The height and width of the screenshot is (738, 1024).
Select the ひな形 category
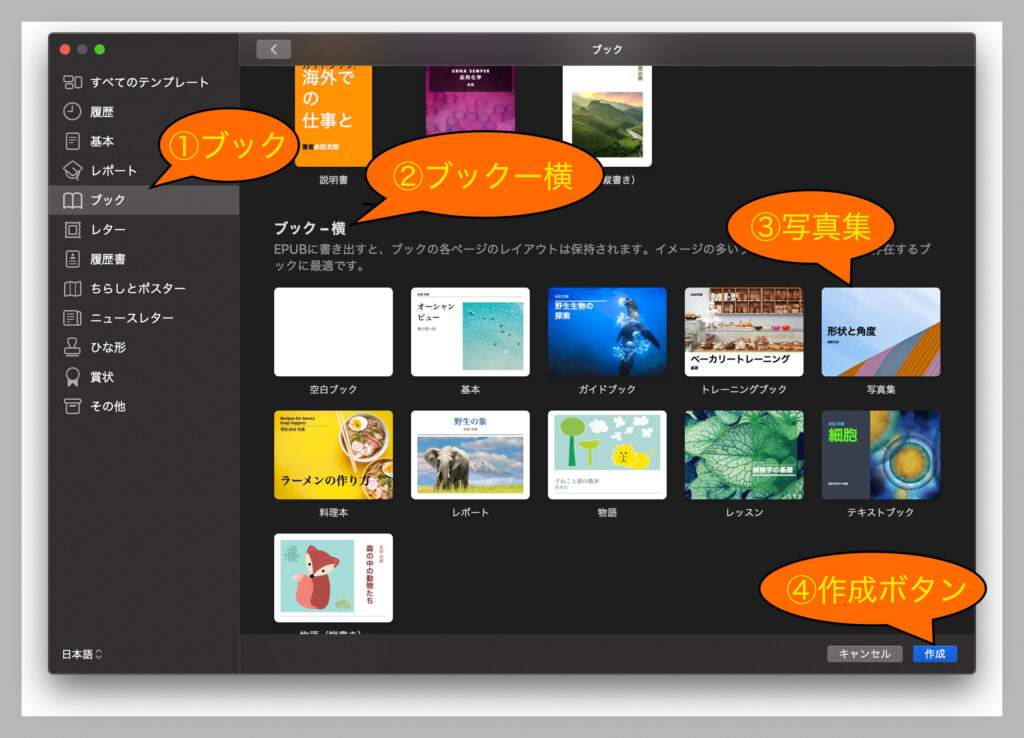(144, 347)
